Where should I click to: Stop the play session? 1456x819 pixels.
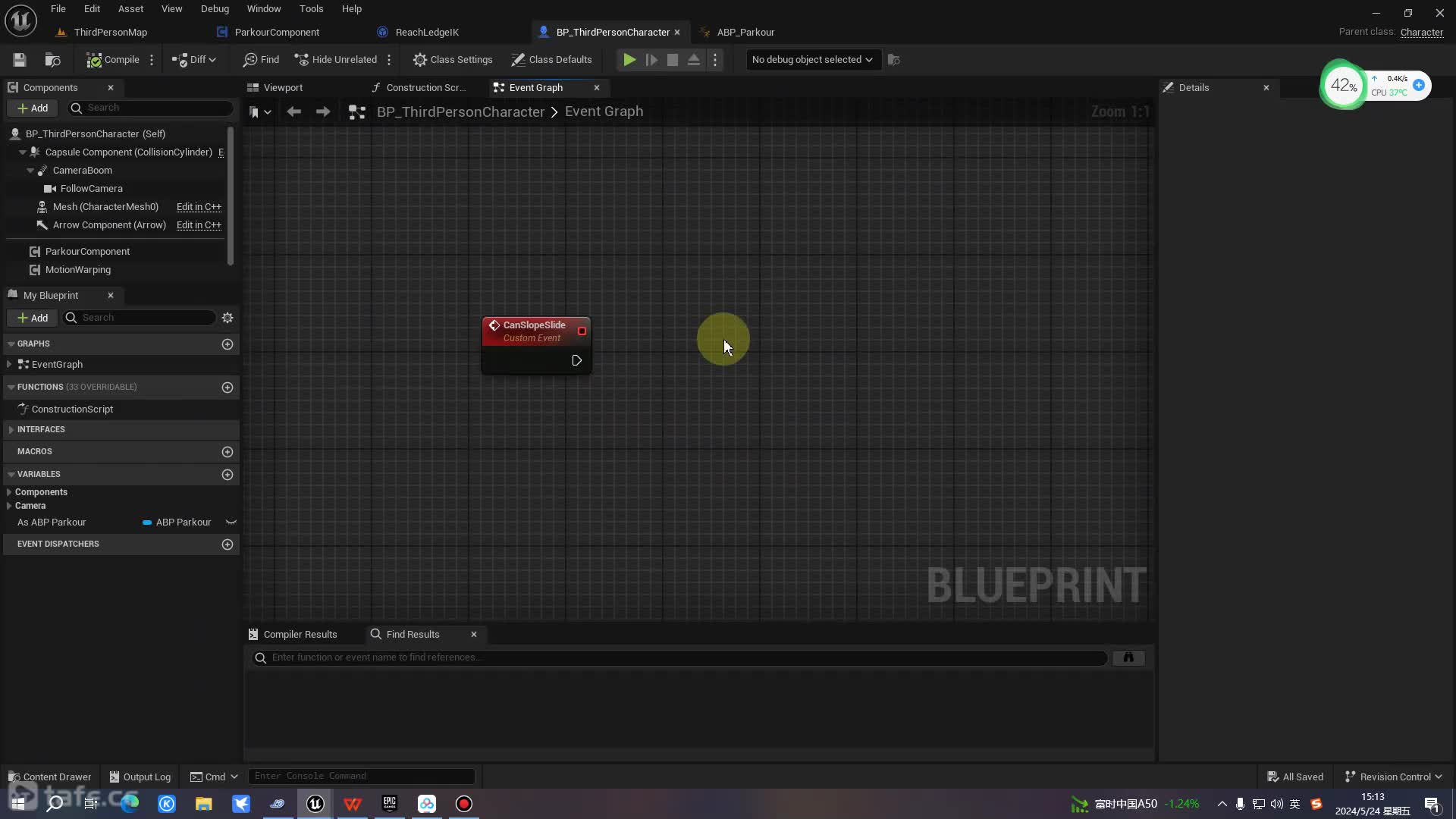pyautogui.click(x=673, y=60)
